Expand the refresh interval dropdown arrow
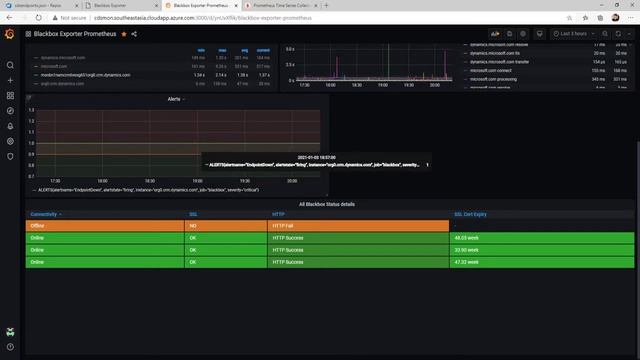Image resolution: width=640 pixels, height=360 pixels. [x=629, y=34]
